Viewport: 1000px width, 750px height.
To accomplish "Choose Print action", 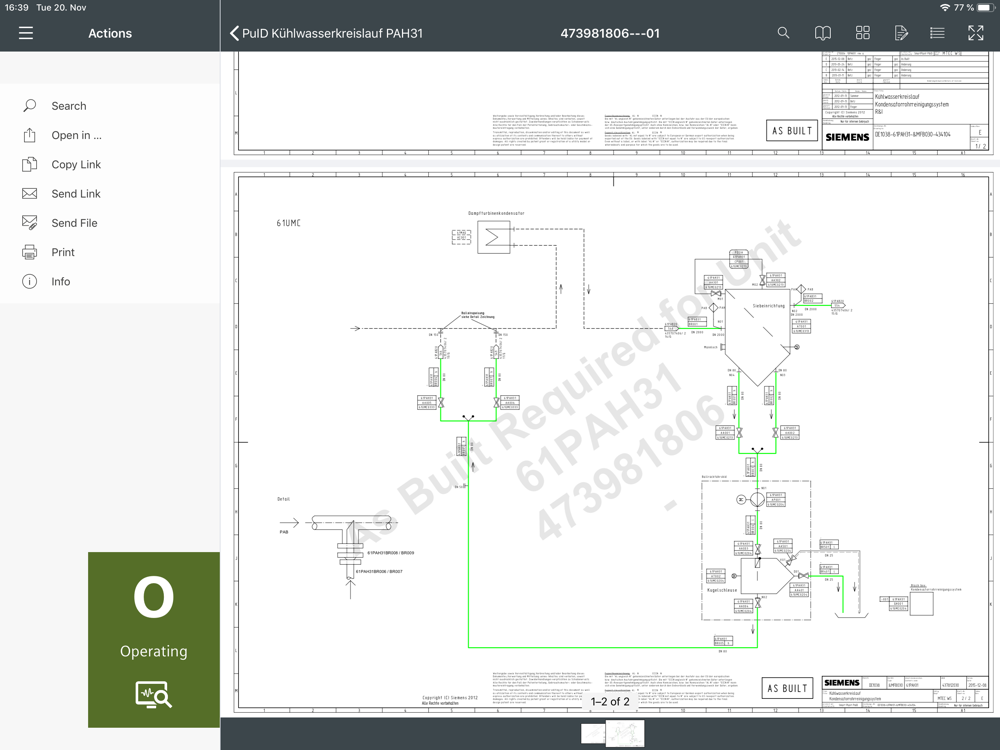I will pos(110,253).
